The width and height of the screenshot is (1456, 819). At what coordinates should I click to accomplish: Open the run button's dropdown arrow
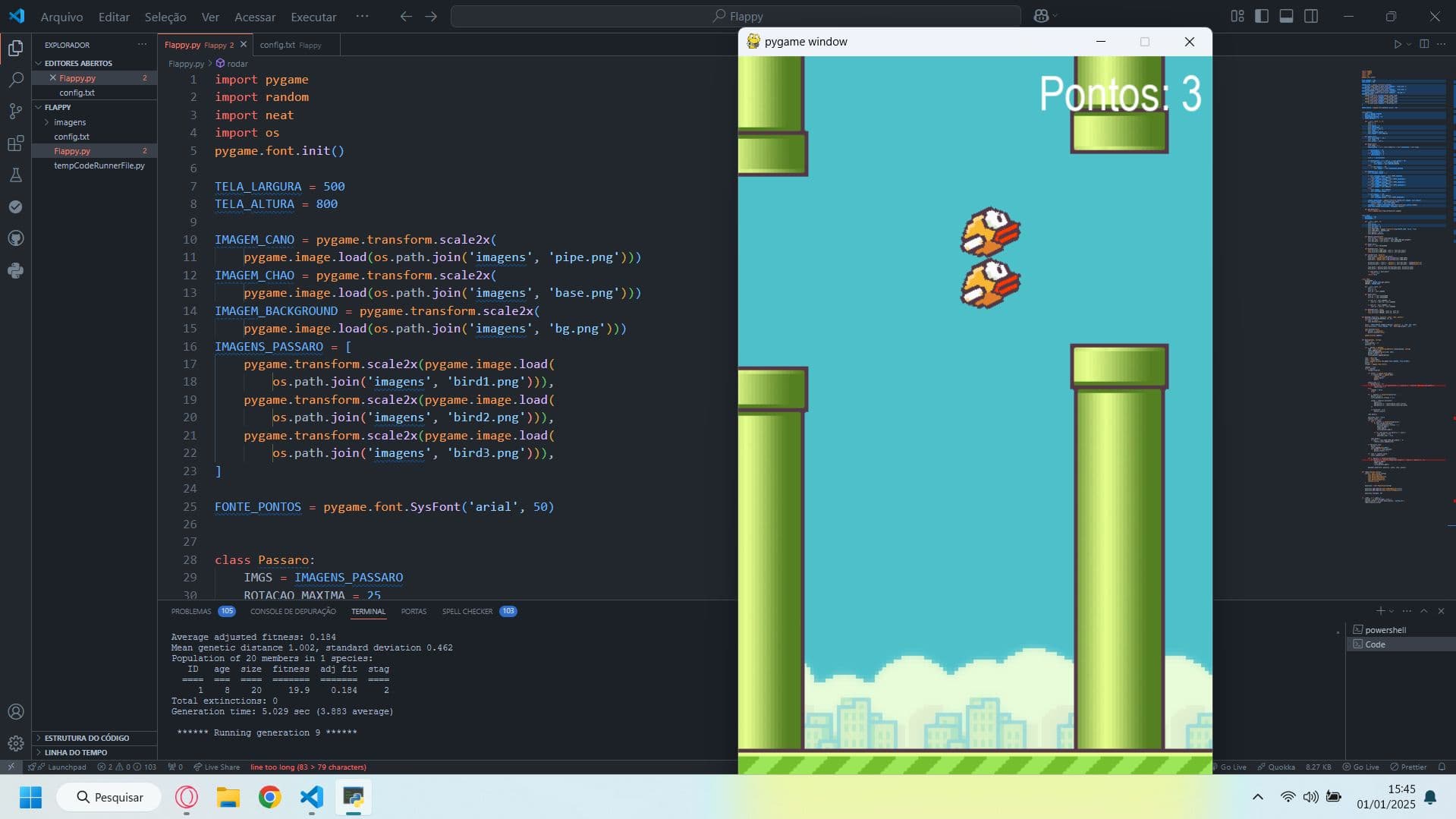(x=1409, y=44)
